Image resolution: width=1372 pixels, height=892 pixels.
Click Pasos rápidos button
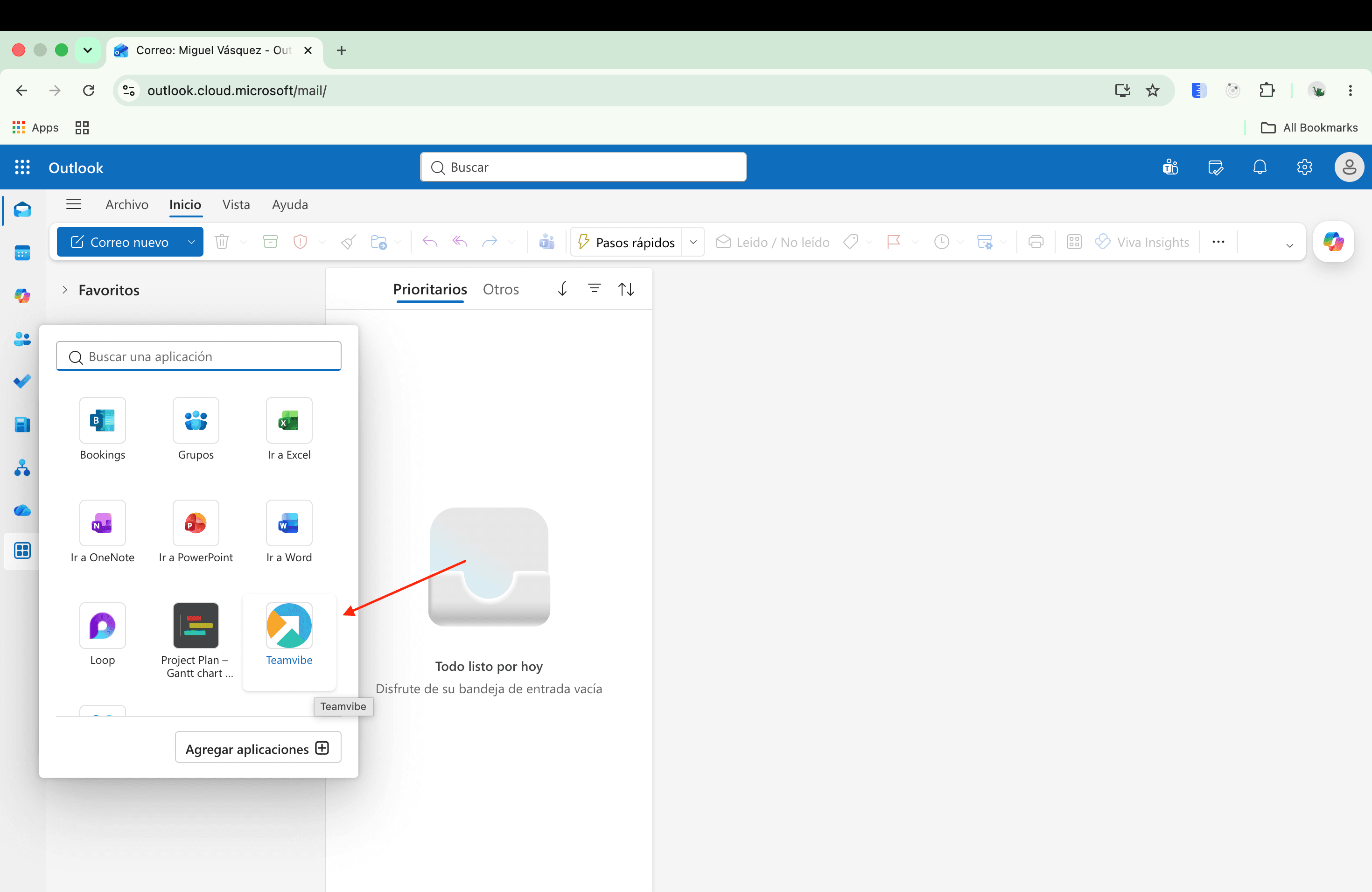626,242
